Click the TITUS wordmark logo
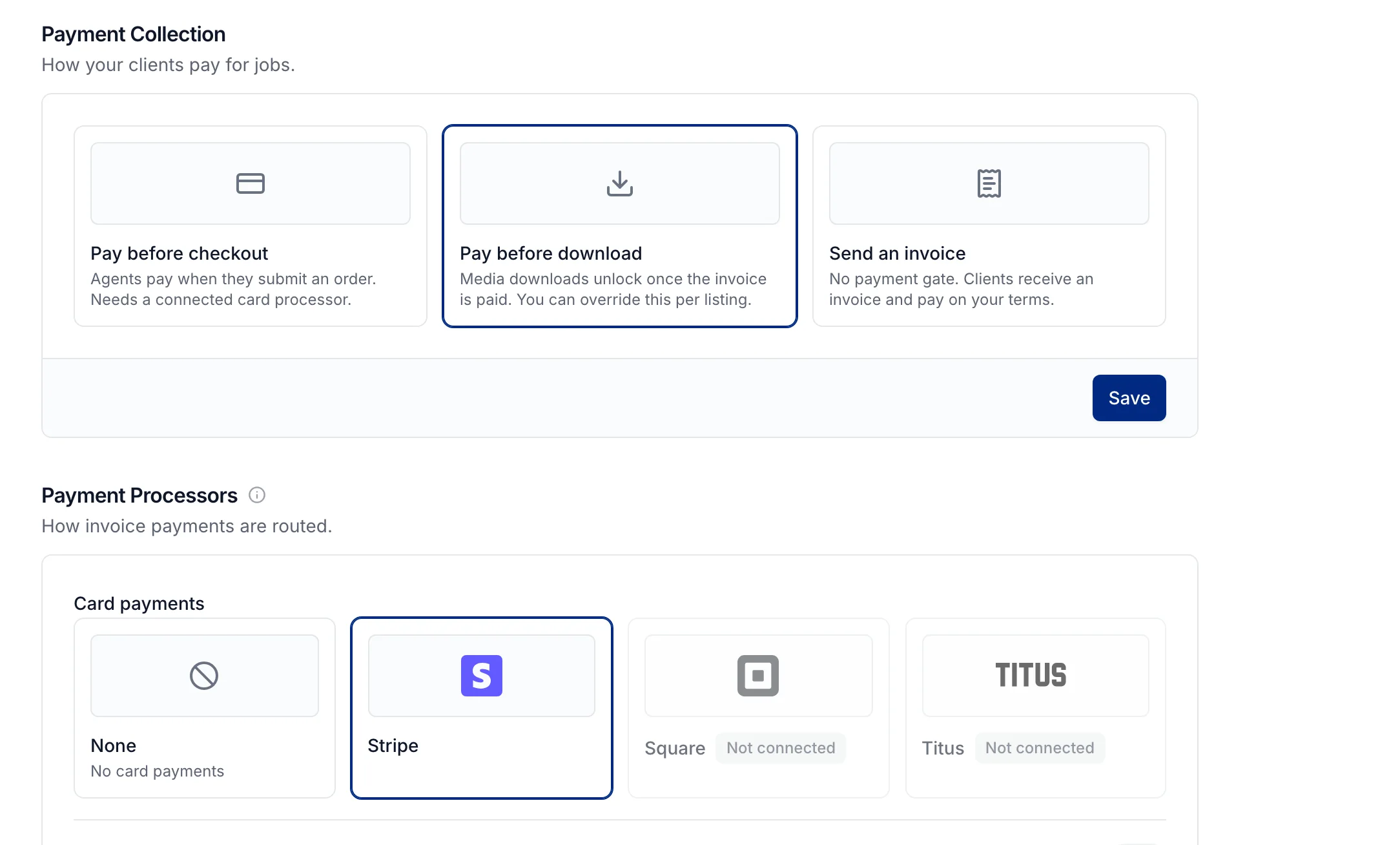Screen dimensions: 1400x845 [1031, 675]
